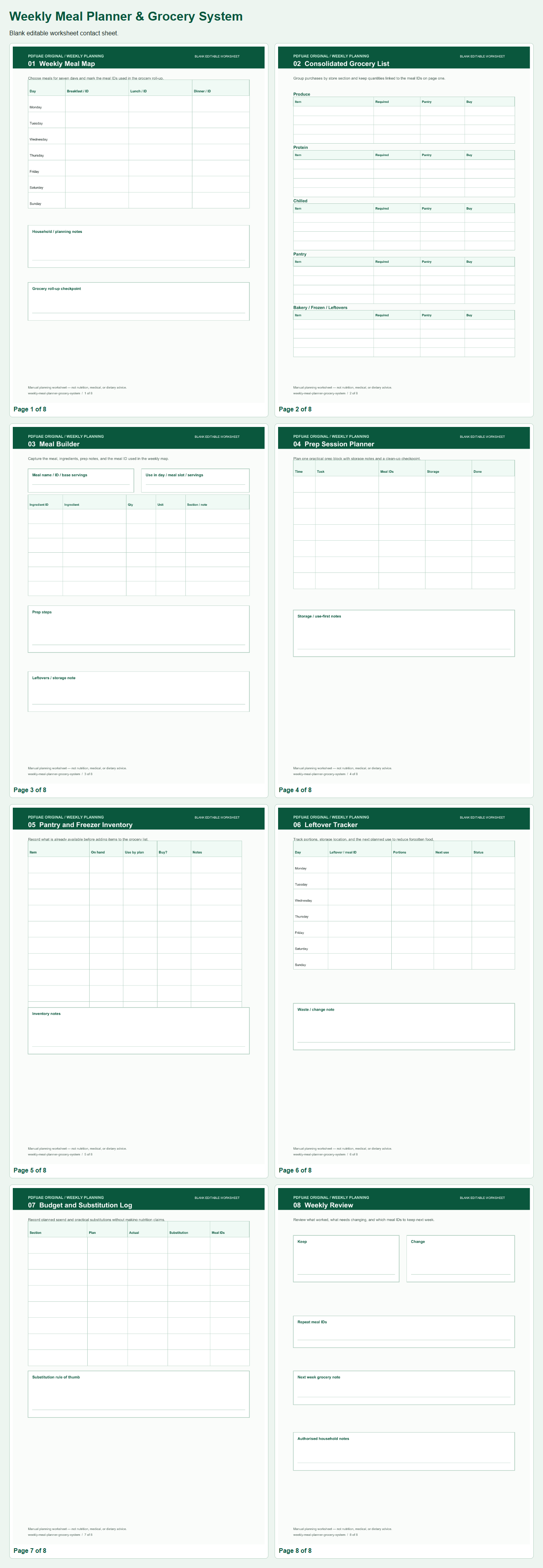Click the 'Waste / change note' box

pos(404,1026)
